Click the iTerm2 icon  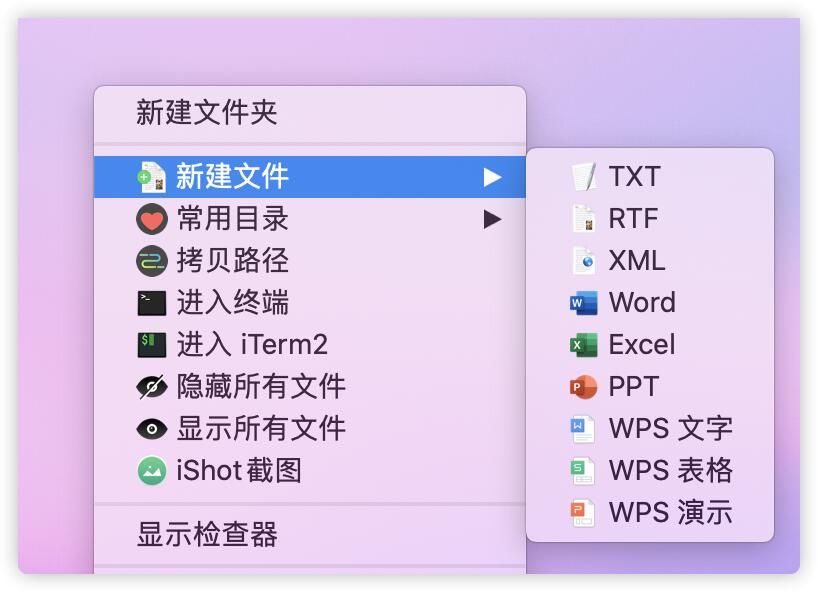152,345
